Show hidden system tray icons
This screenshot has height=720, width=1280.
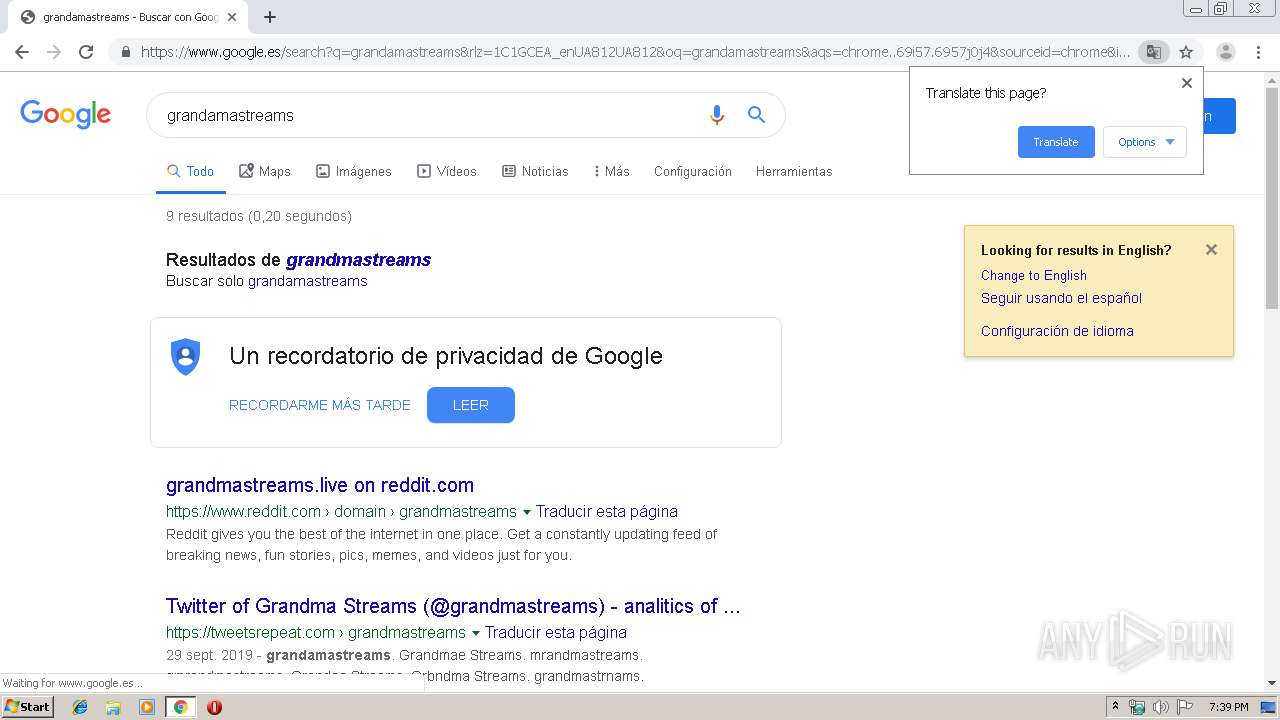pos(1115,707)
